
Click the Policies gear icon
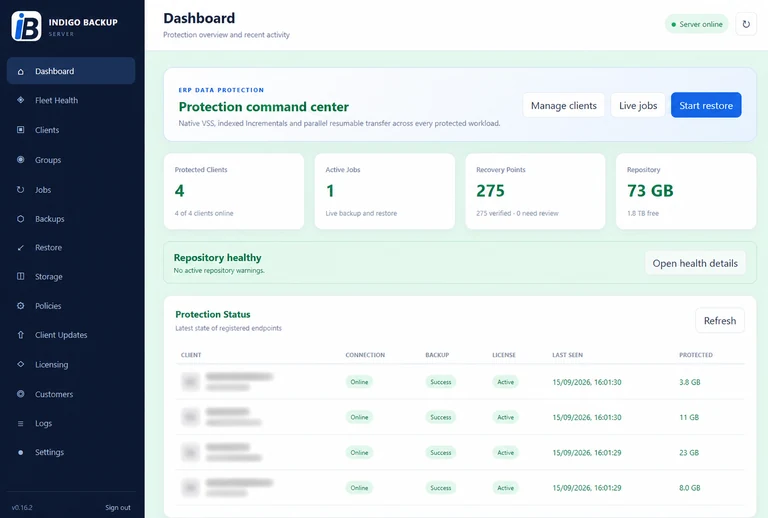click(x=21, y=306)
